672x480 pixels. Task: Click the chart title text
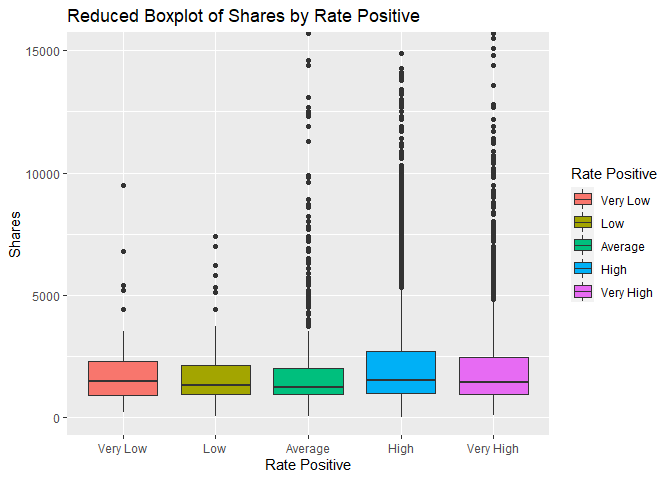point(243,16)
